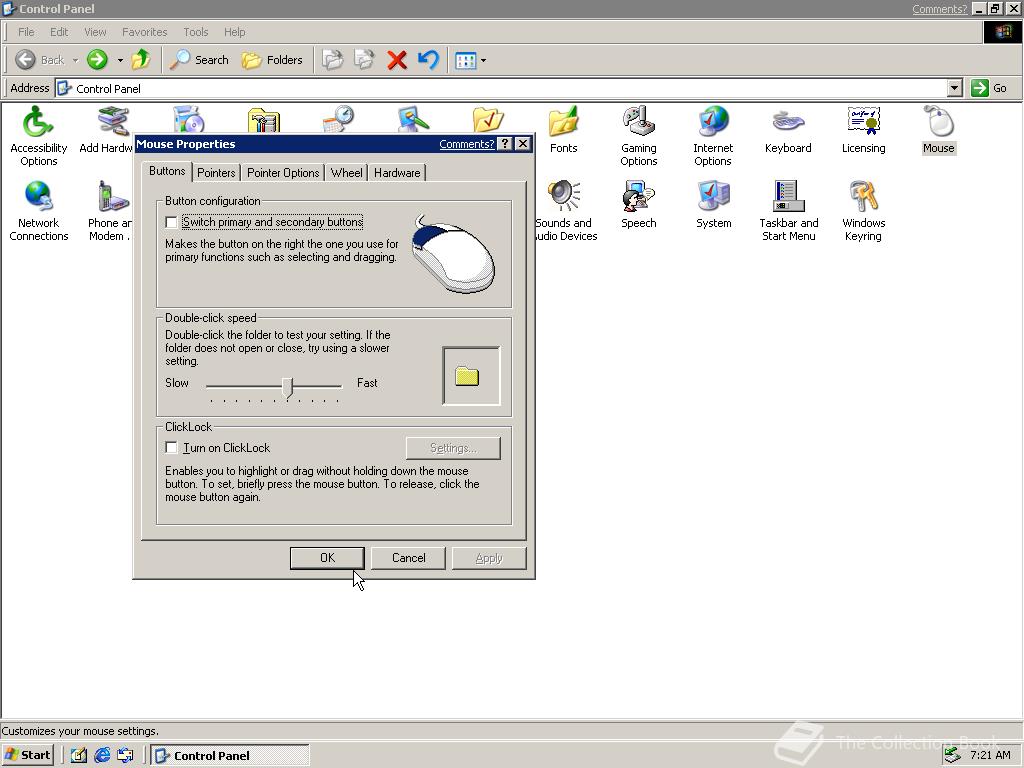
Task: Select the Mouse icon in Control Panel
Action: 938,130
